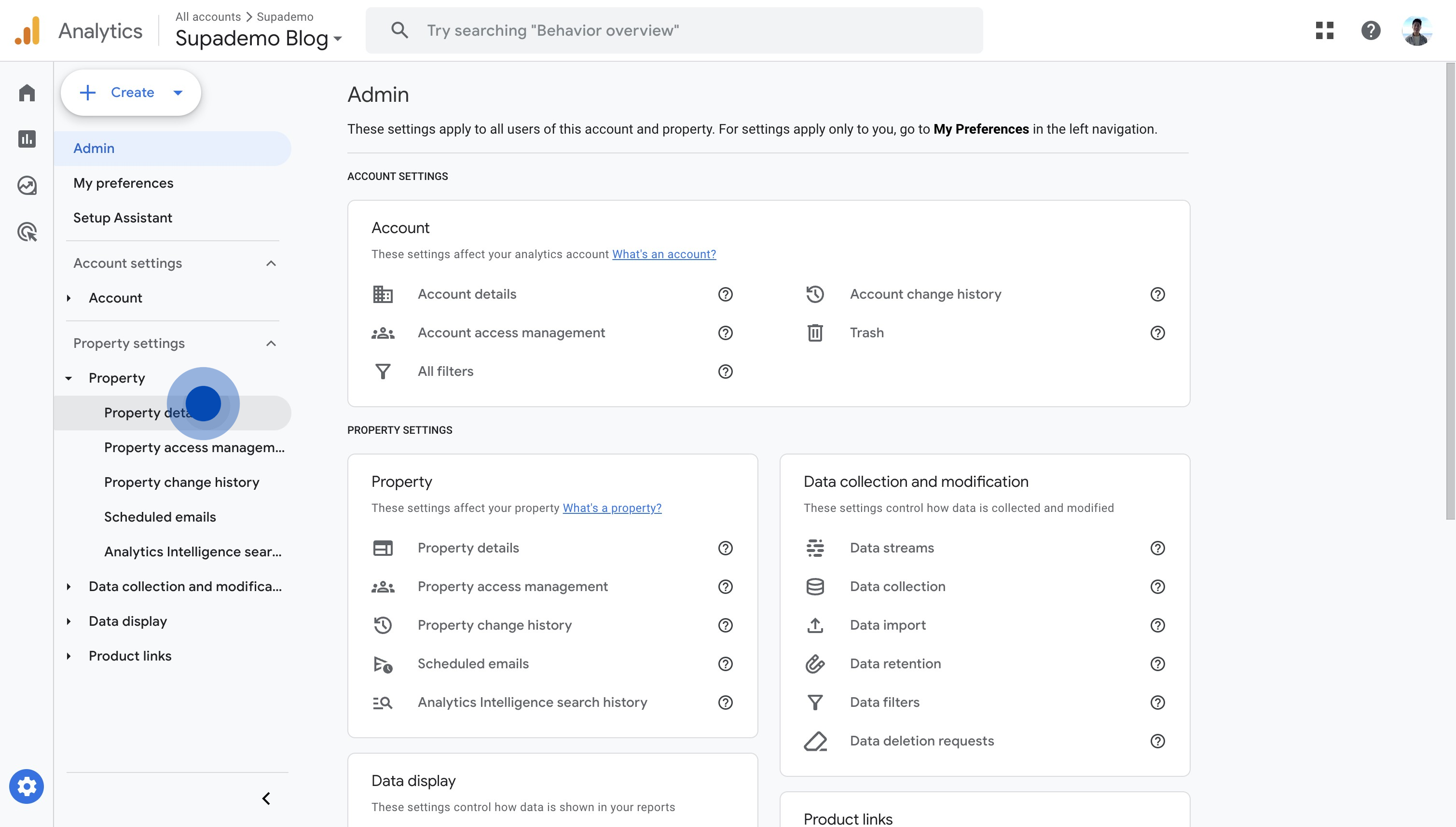Open the Explore icon in left rail

pyautogui.click(x=27, y=186)
